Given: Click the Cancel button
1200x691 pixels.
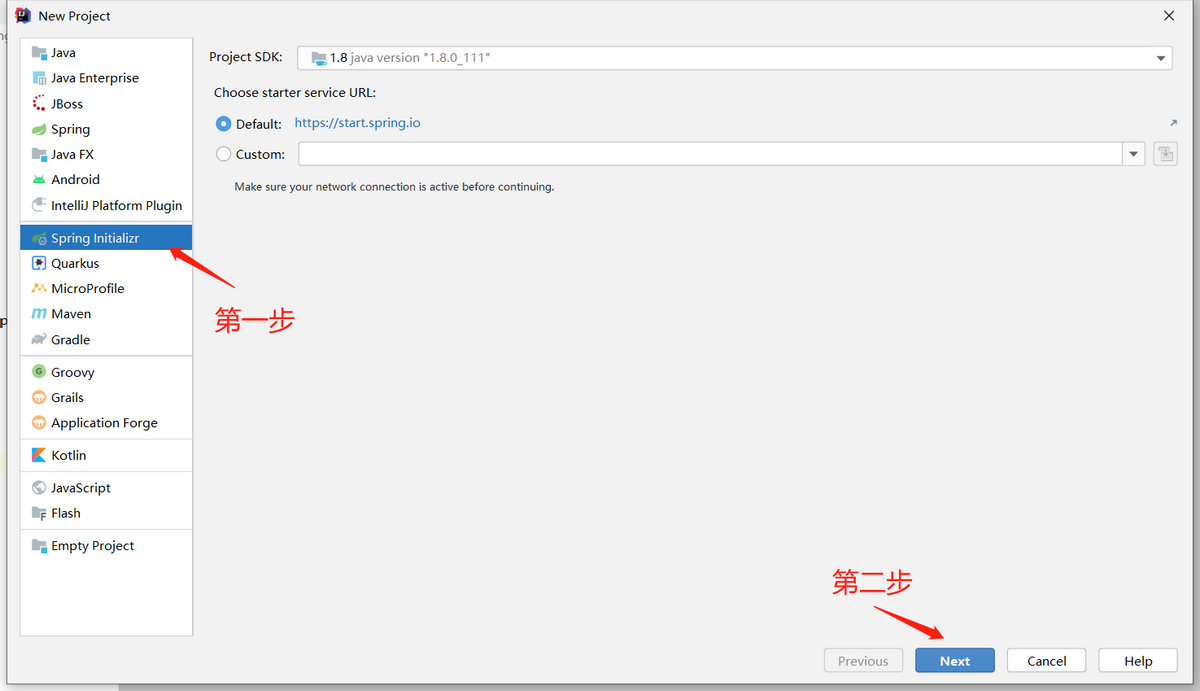Looking at the screenshot, I should coord(1046,661).
